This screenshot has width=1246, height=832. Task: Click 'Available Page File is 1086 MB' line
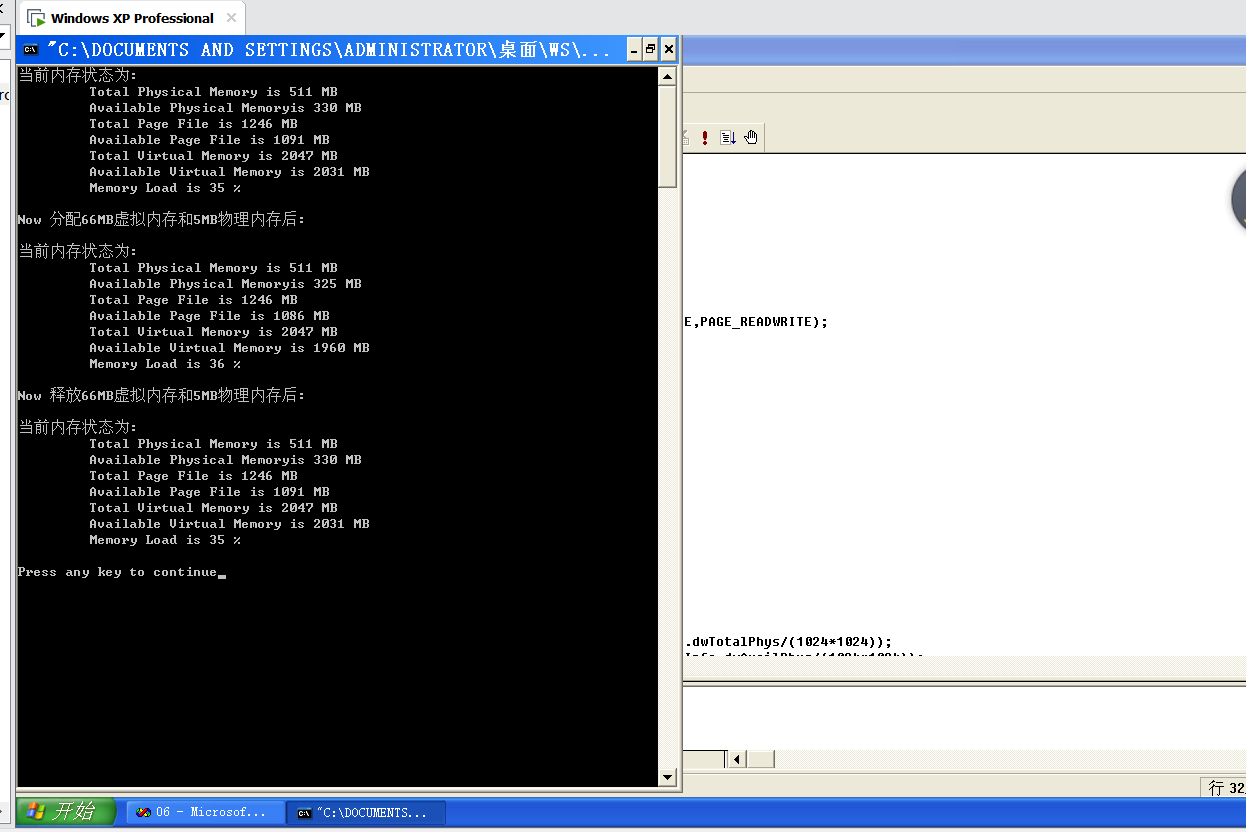(209, 316)
